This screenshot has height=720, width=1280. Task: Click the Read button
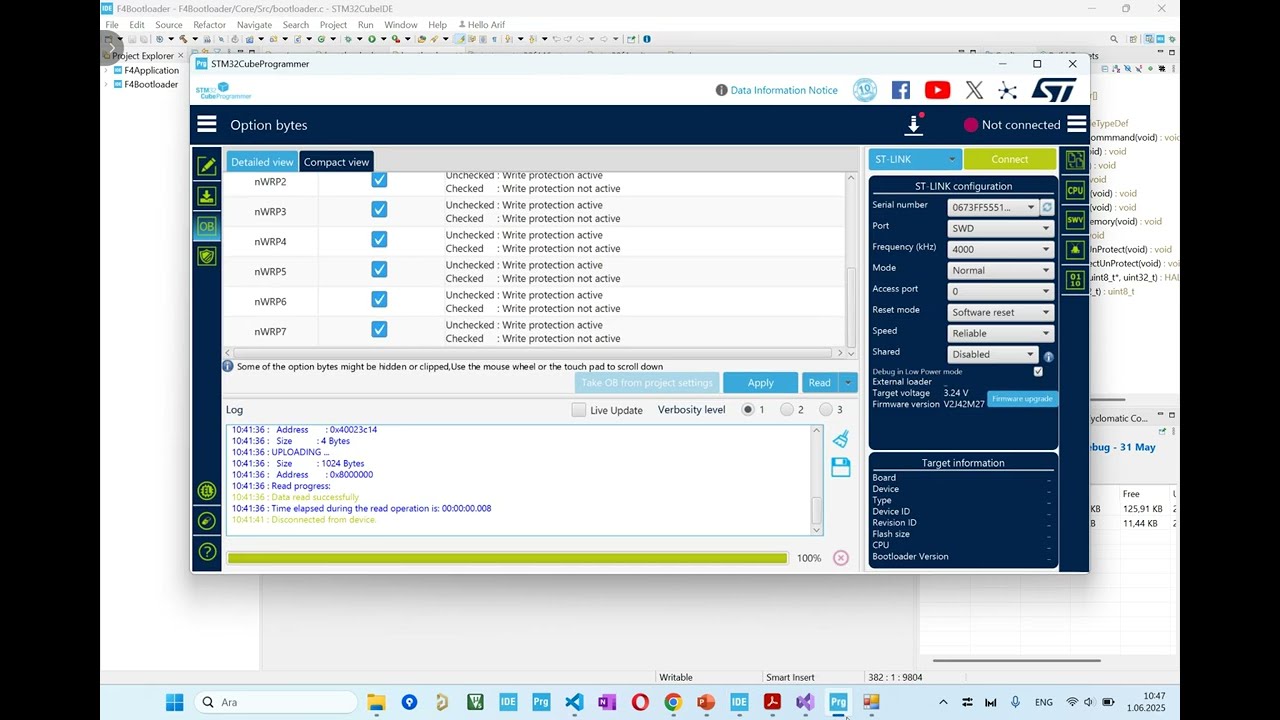(820, 382)
